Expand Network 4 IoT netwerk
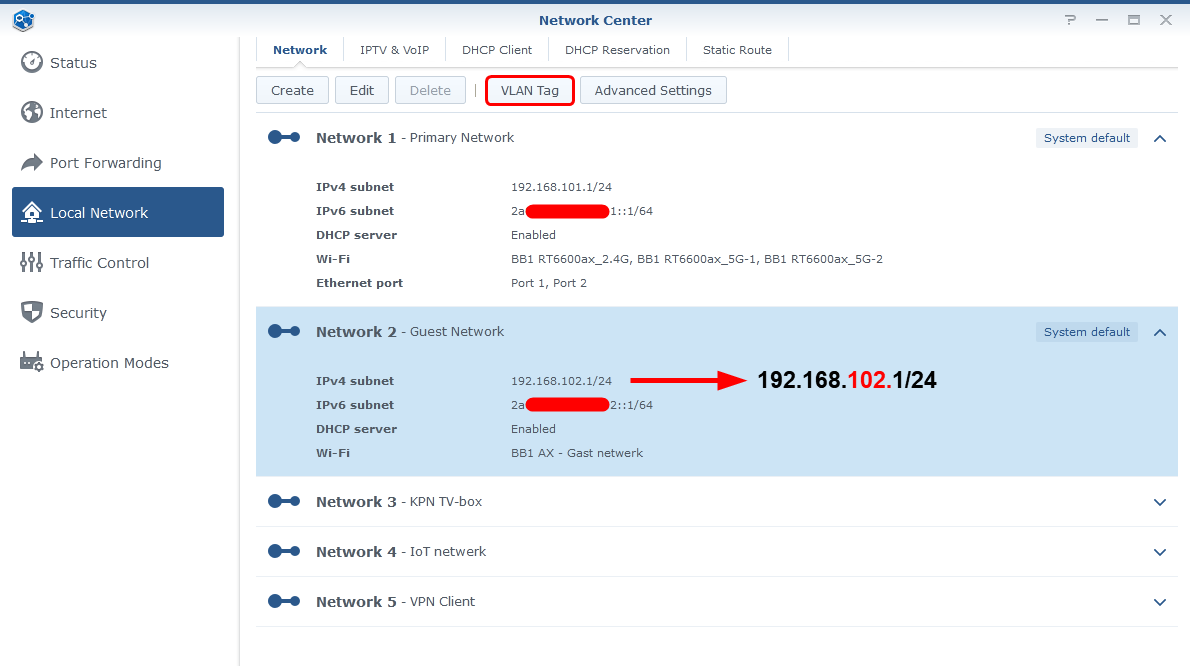 pos(1160,552)
